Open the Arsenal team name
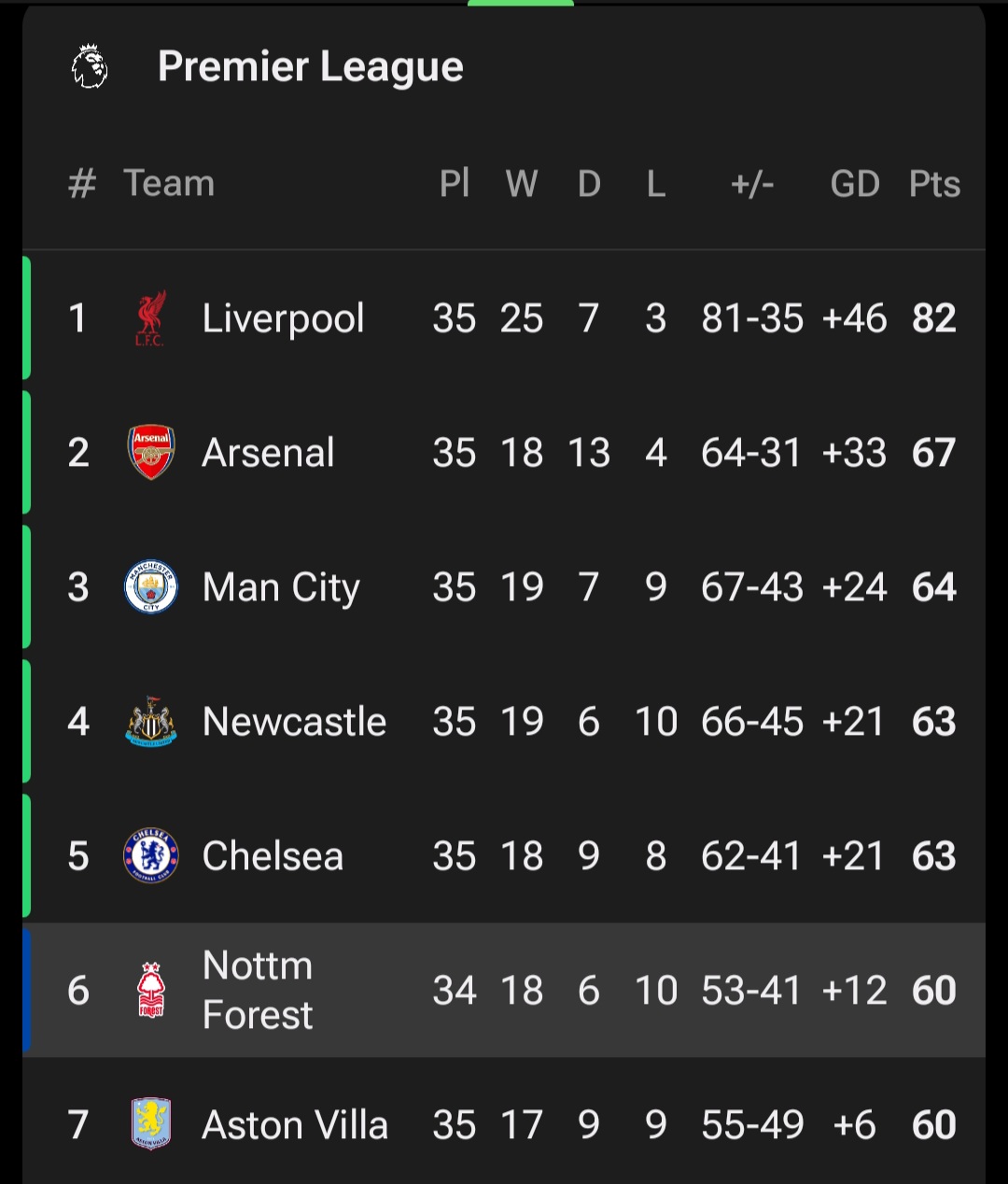Image resolution: width=1008 pixels, height=1184 pixels. (x=269, y=453)
